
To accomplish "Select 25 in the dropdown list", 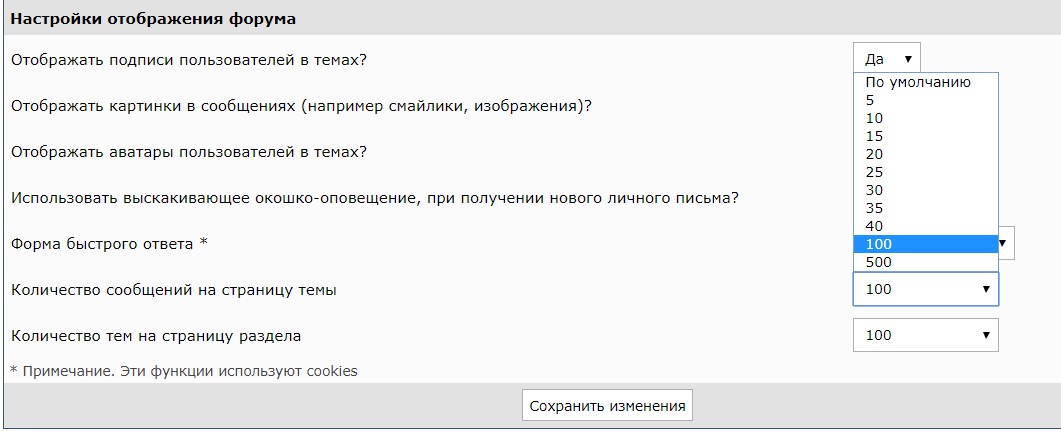I will (925, 172).
